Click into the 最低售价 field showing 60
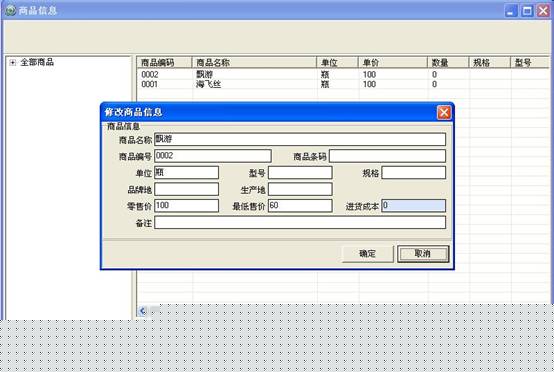554x372 pixels. [300, 206]
